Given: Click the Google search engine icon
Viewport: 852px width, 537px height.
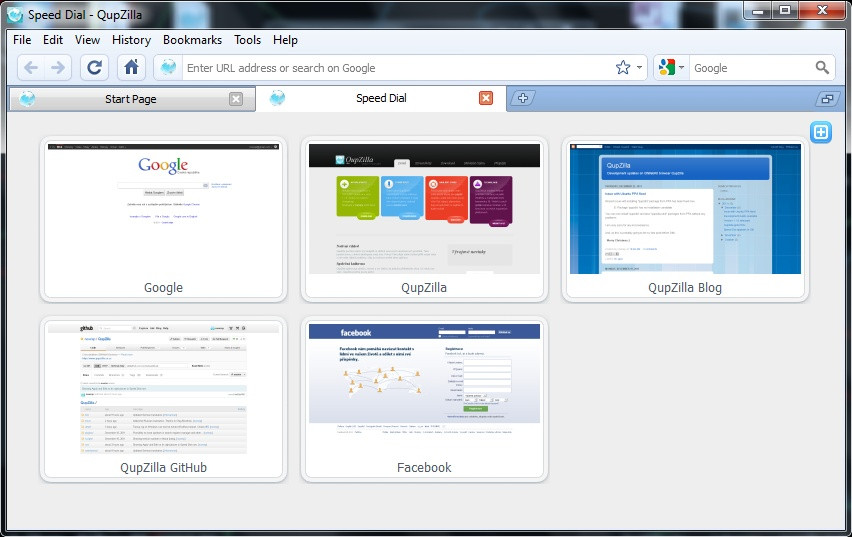Looking at the screenshot, I should click(666, 67).
